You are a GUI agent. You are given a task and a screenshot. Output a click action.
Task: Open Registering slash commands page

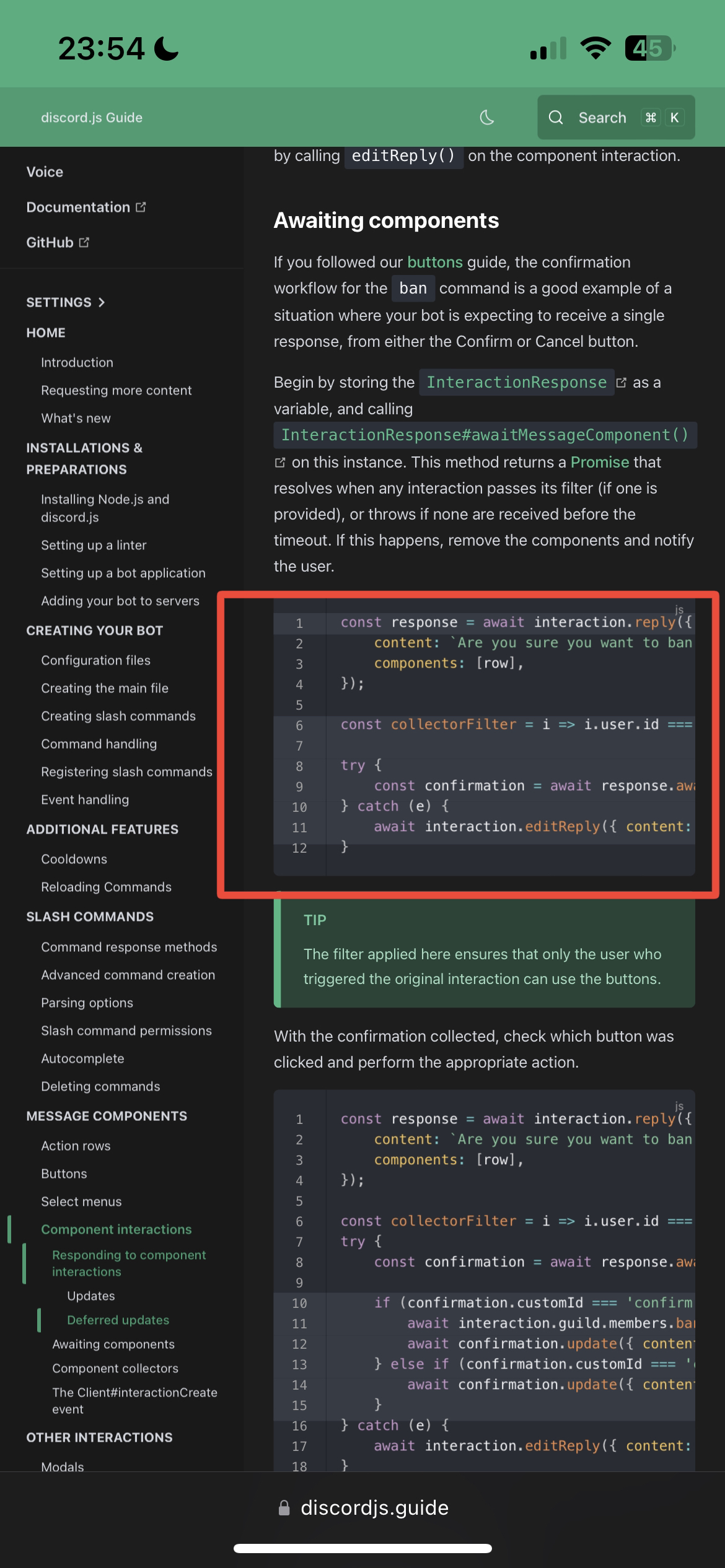(126, 772)
